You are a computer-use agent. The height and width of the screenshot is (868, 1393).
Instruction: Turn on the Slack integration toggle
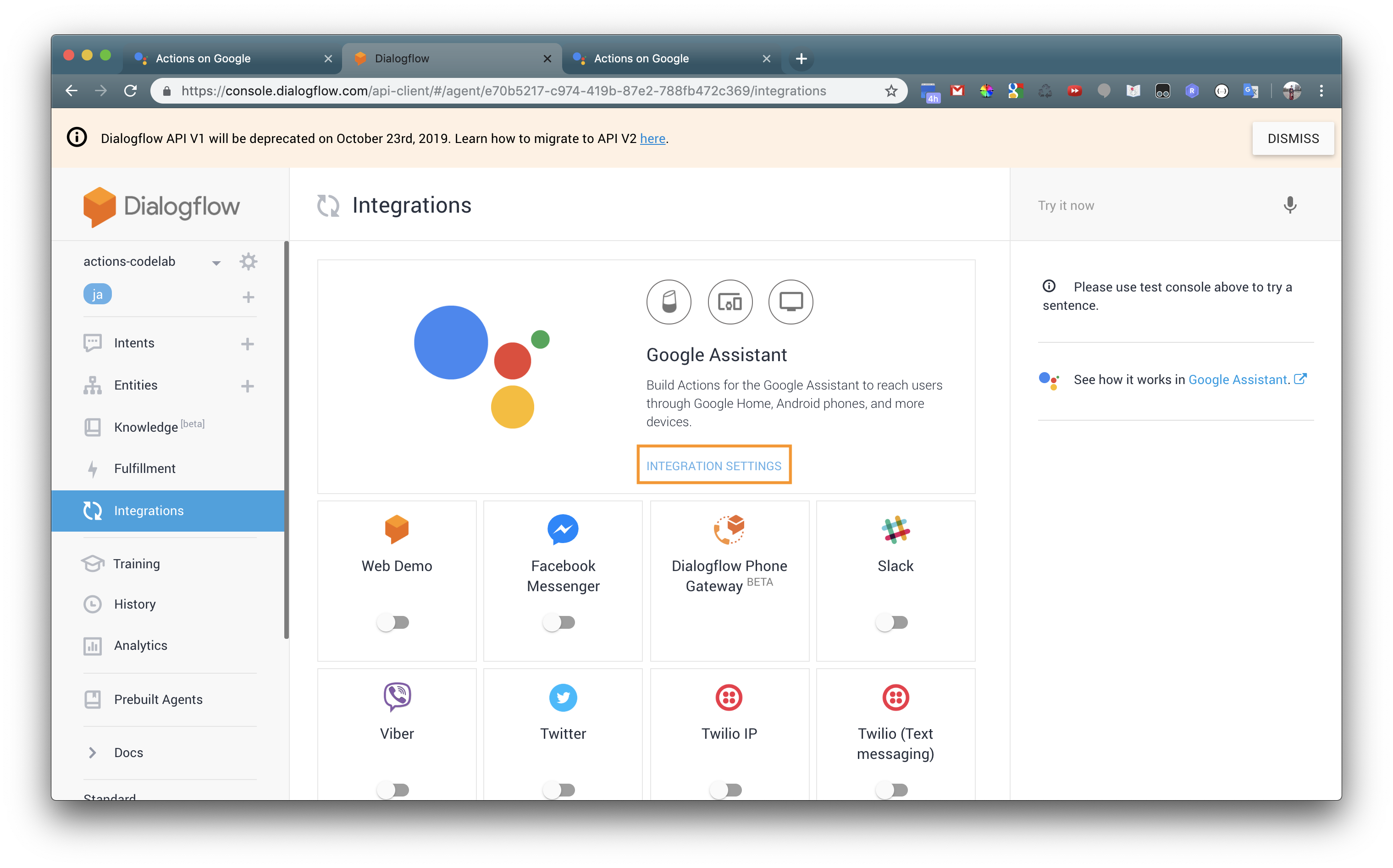coord(892,622)
